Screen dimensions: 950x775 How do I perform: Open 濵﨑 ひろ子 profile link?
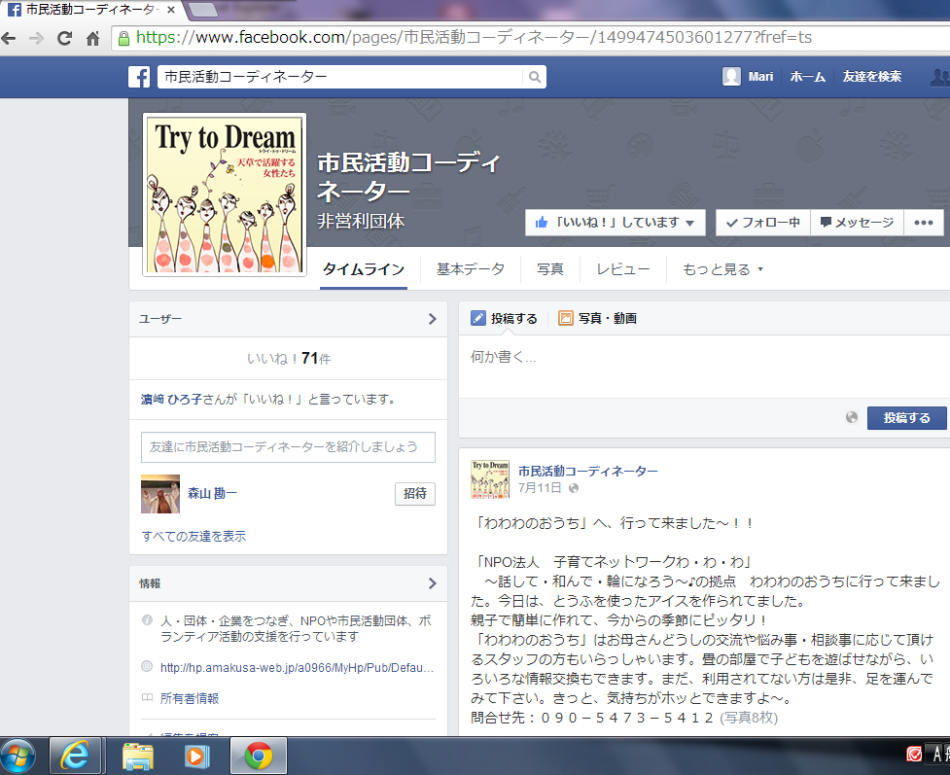(x=171, y=399)
